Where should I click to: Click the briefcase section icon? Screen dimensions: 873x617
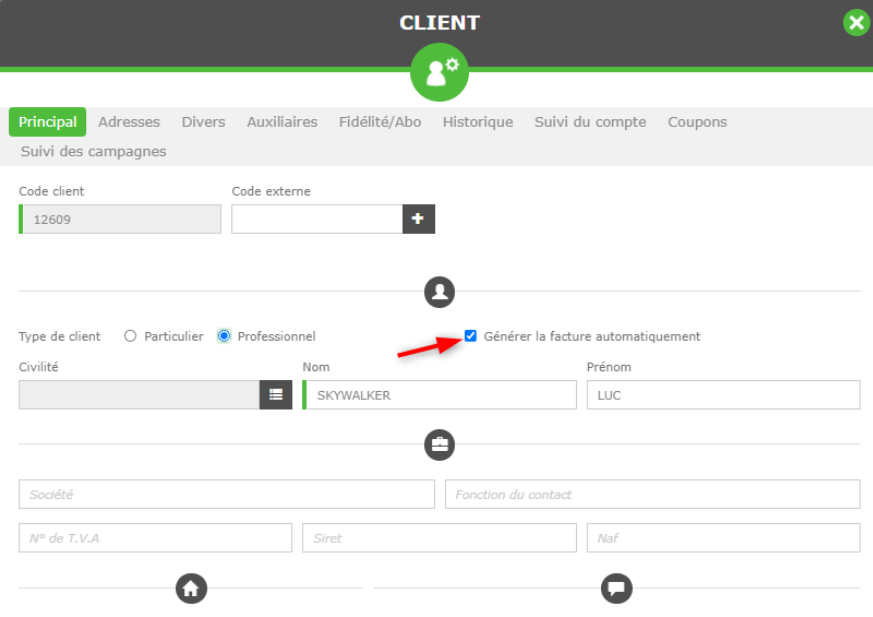point(439,445)
